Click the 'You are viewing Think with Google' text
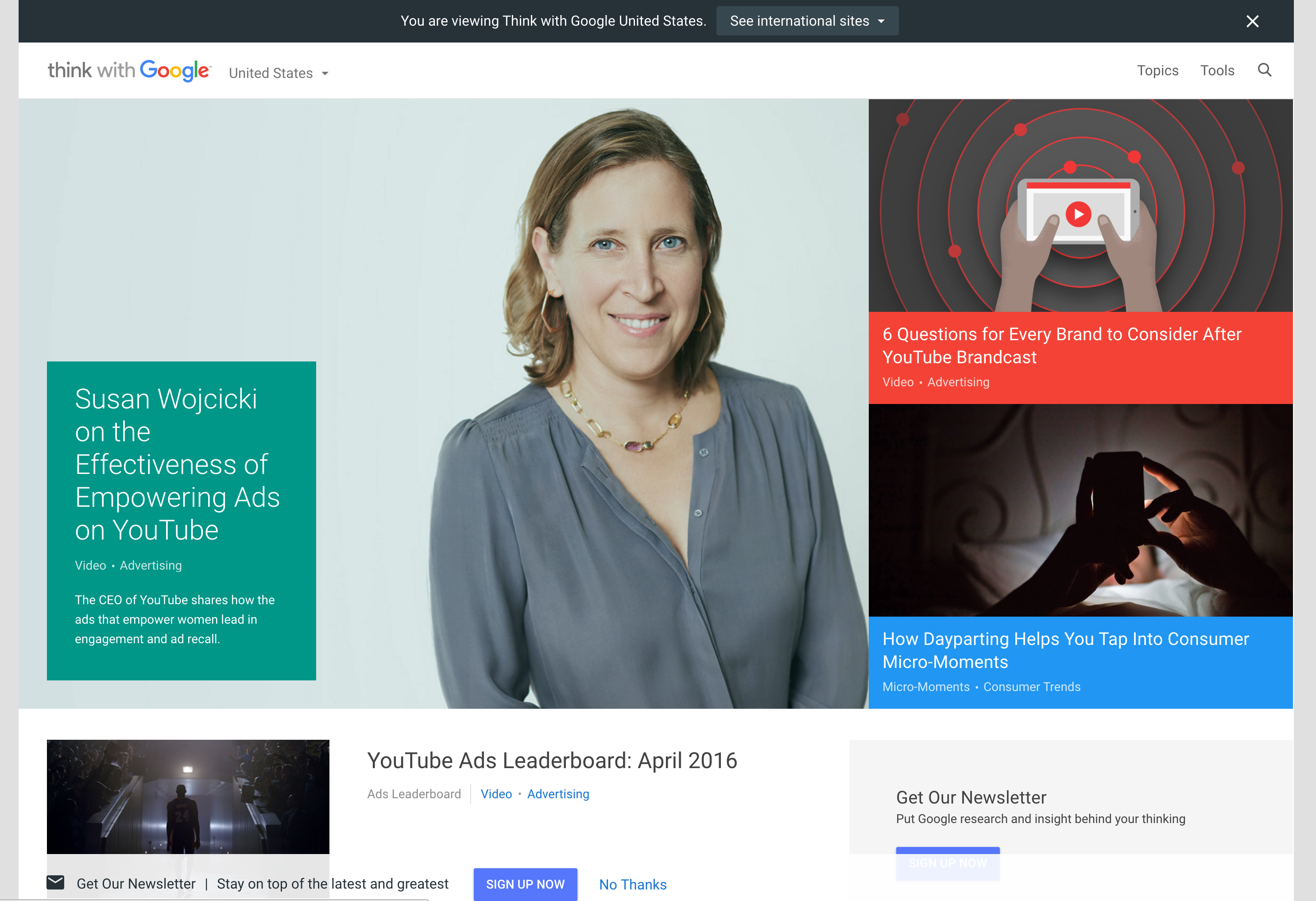Image resolution: width=1316 pixels, height=901 pixels. (x=553, y=21)
